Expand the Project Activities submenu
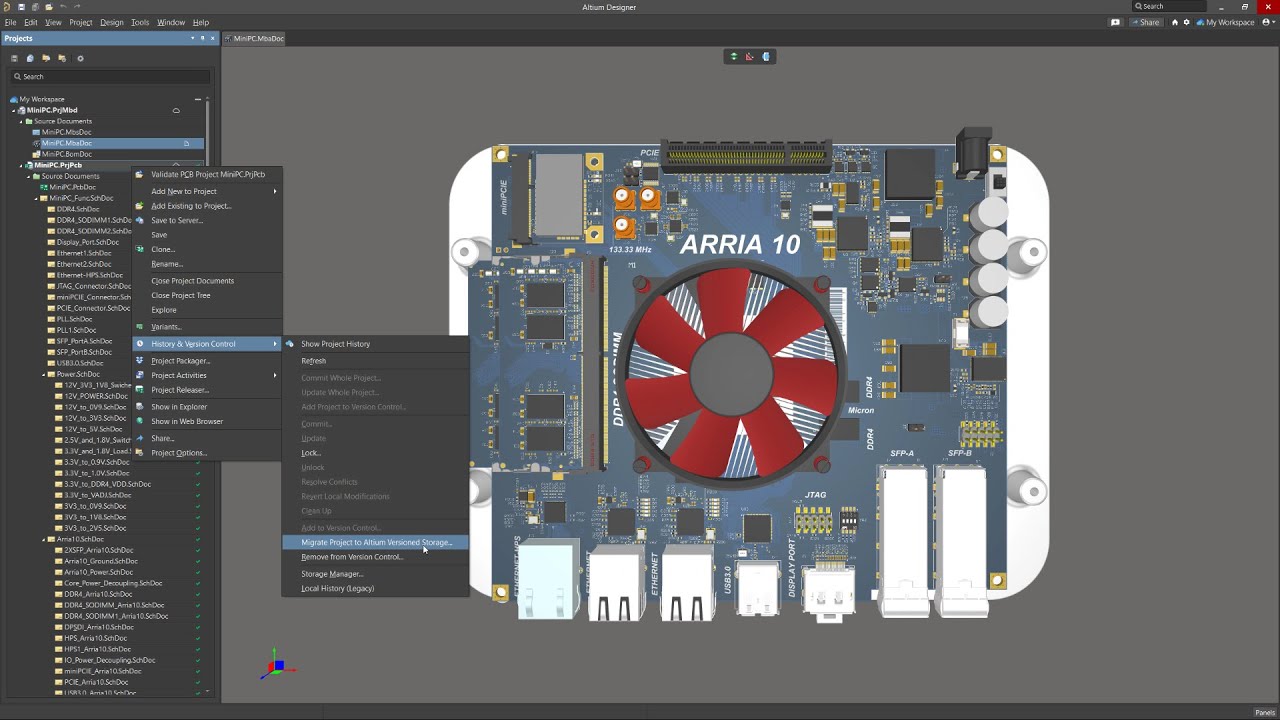 [x=178, y=375]
